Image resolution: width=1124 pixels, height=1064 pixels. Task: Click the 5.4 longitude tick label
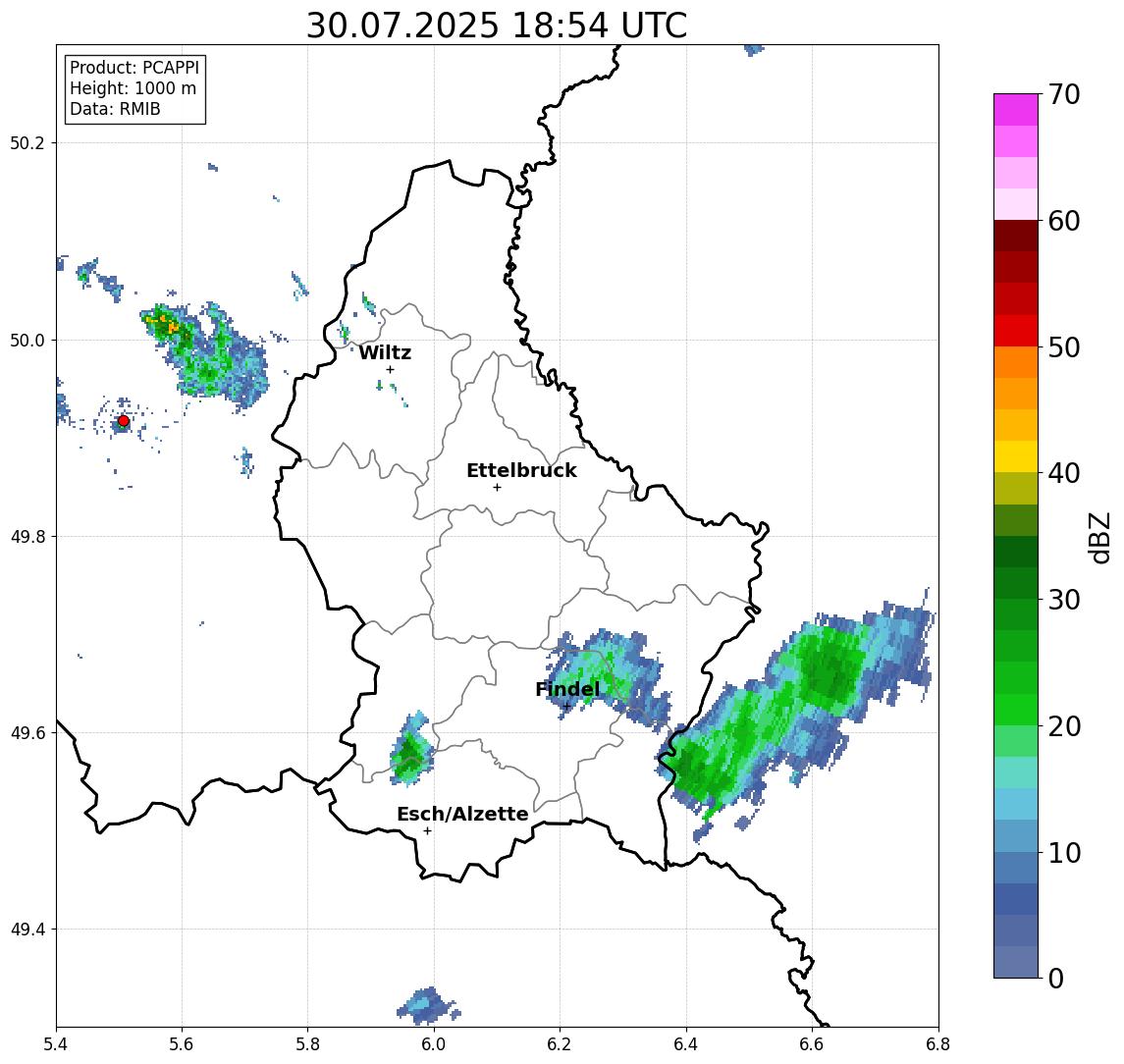[x=56, y=1044]
